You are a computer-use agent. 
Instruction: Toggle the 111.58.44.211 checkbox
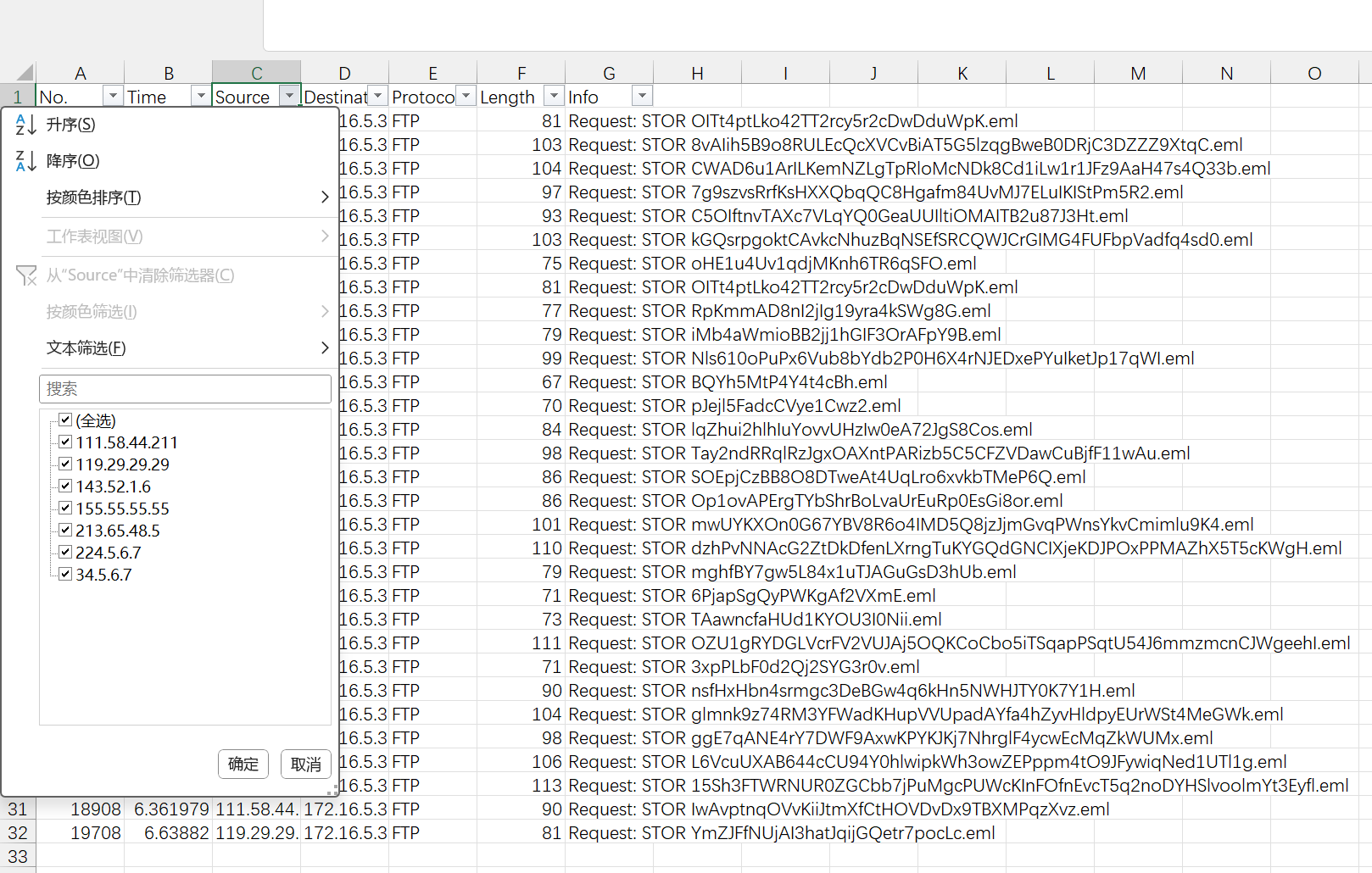click(x=65, y=442)
